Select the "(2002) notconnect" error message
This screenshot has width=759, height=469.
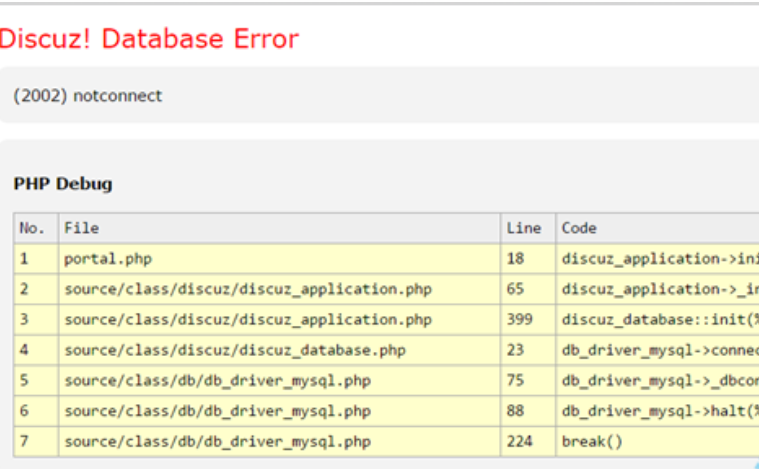click(88, 96)
